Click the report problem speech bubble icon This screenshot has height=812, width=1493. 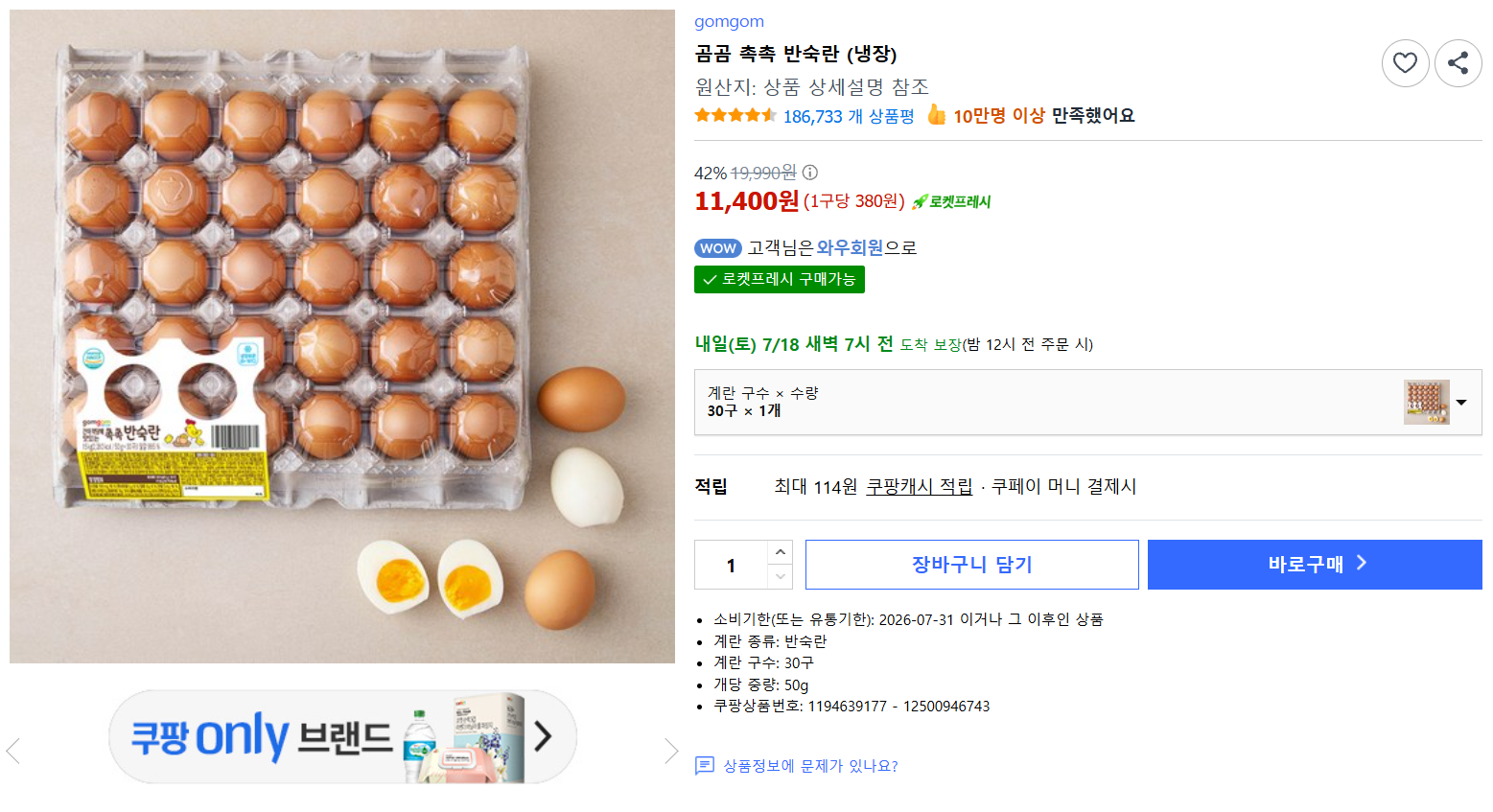[705, 765]
